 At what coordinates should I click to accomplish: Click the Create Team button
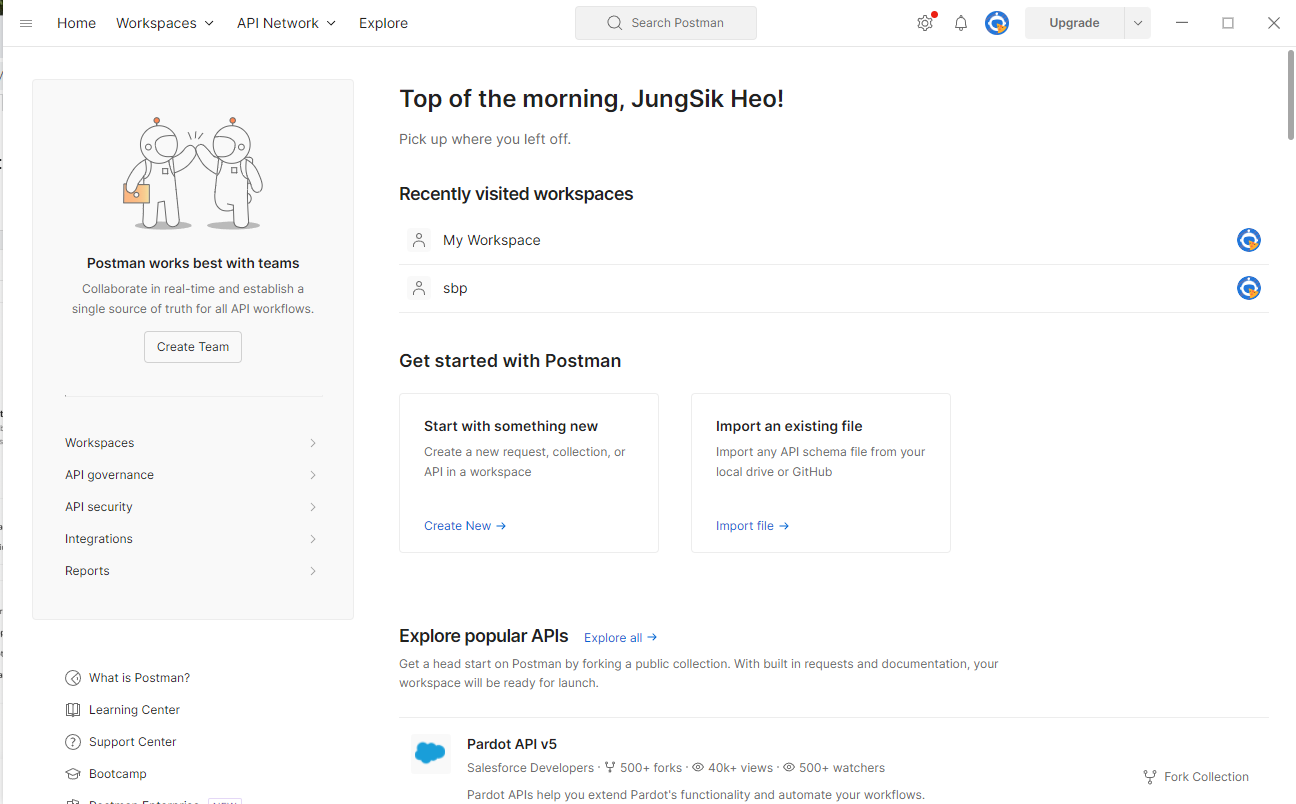193,347
